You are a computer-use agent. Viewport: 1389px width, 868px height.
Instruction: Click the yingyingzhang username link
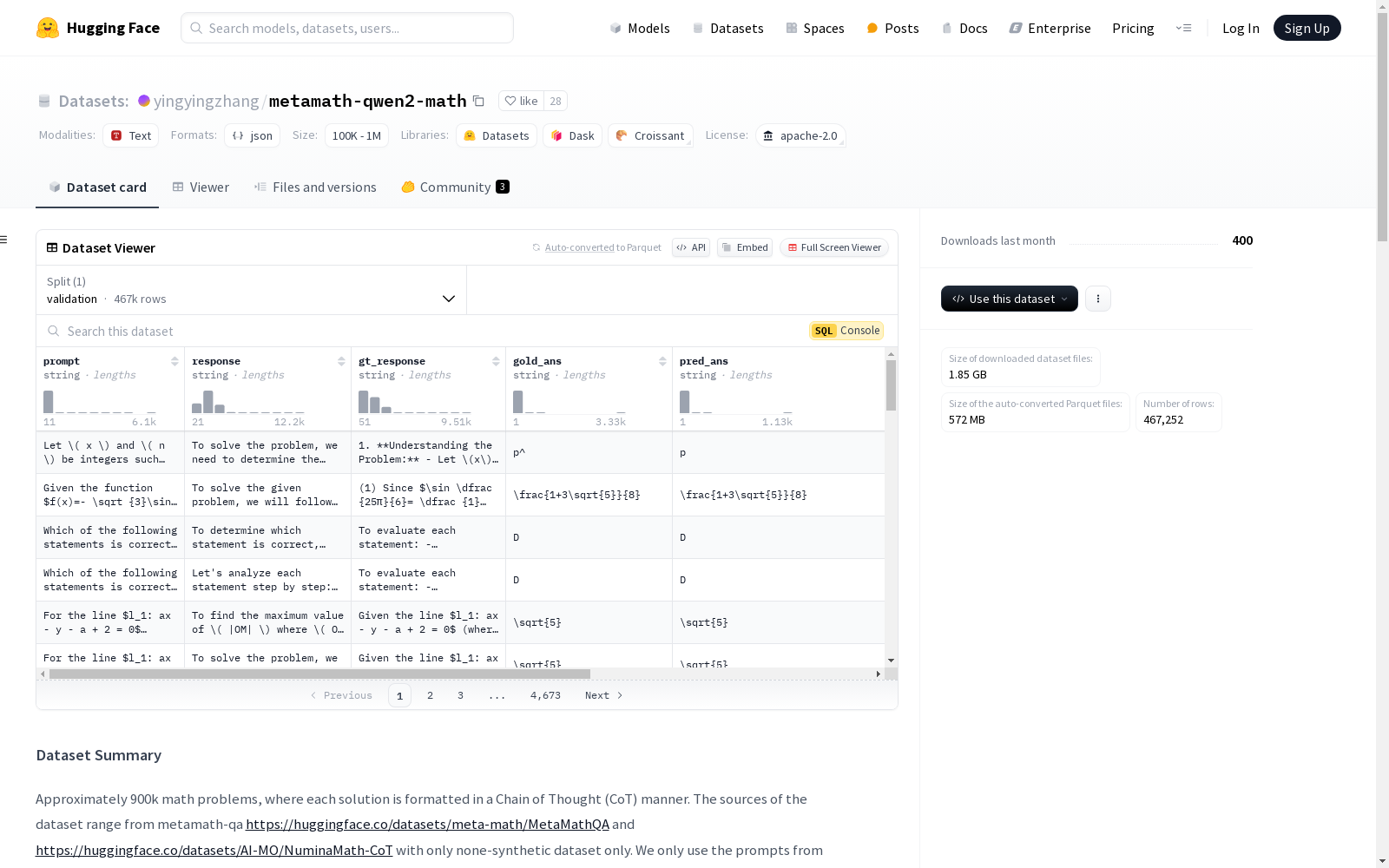[207, 101]
